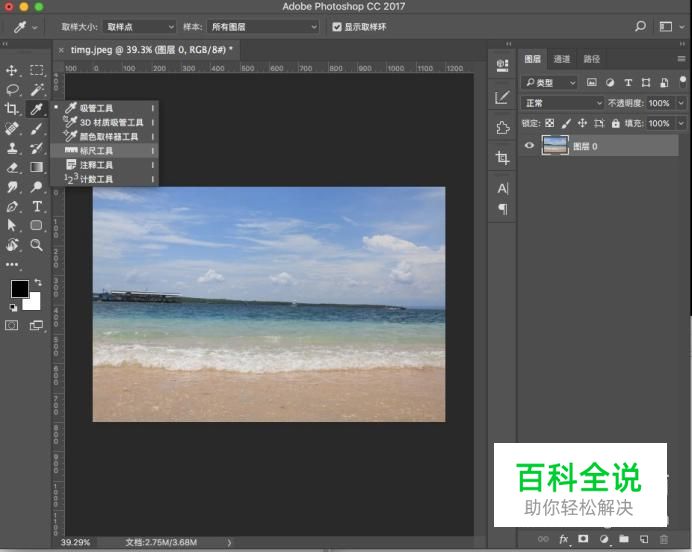Select the Magic Wand tool
The image size is (692, 552).
[37, 89]
